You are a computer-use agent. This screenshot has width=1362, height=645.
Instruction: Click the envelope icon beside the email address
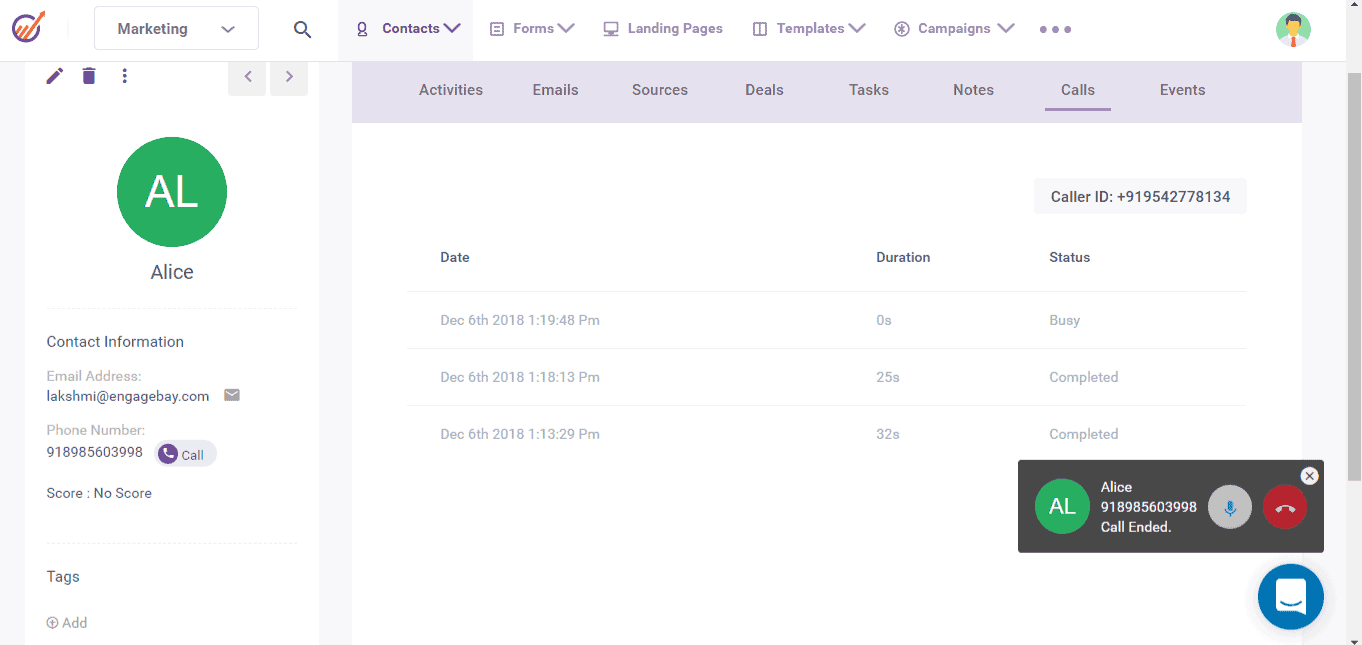click(x=231, y=395)
